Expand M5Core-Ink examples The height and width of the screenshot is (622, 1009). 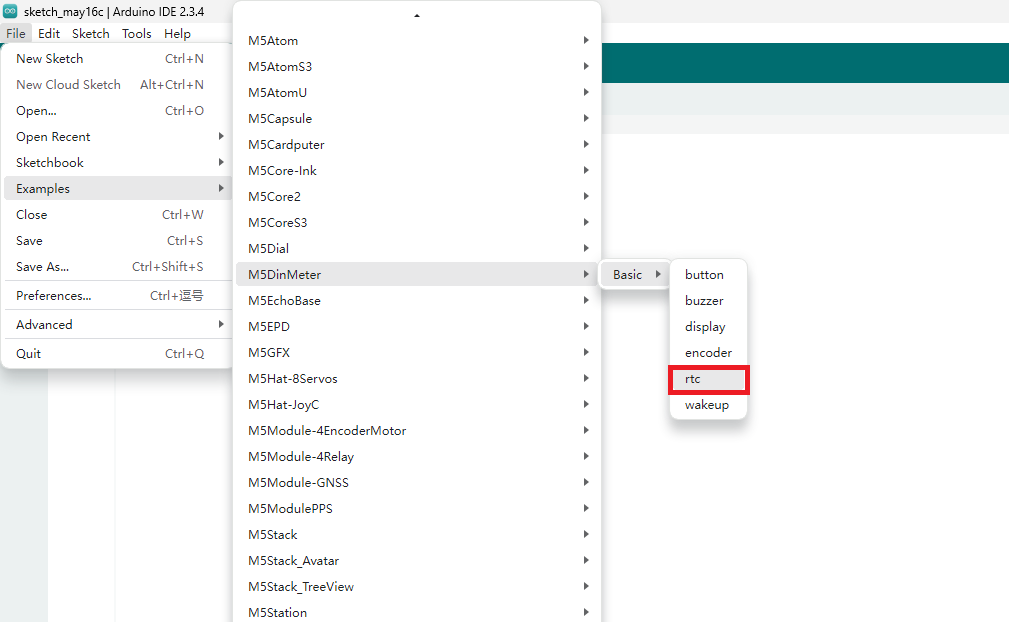(417, 170)
